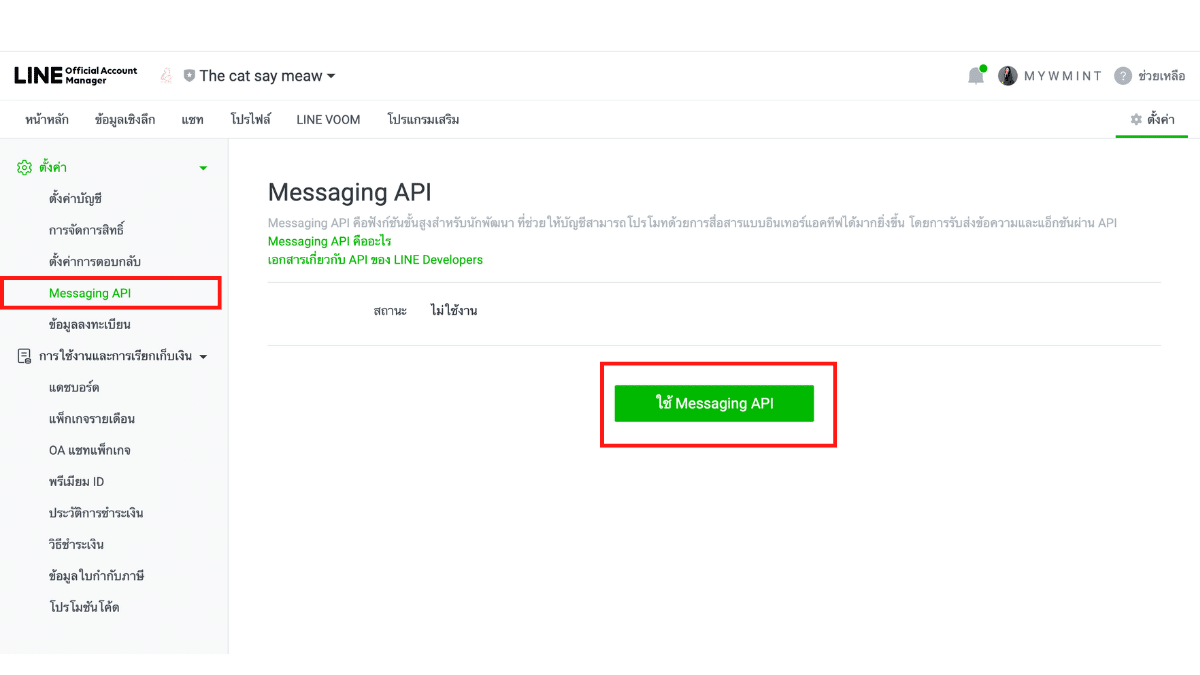Open the แชท tab

pyautogui.click(x=193, y=119)
